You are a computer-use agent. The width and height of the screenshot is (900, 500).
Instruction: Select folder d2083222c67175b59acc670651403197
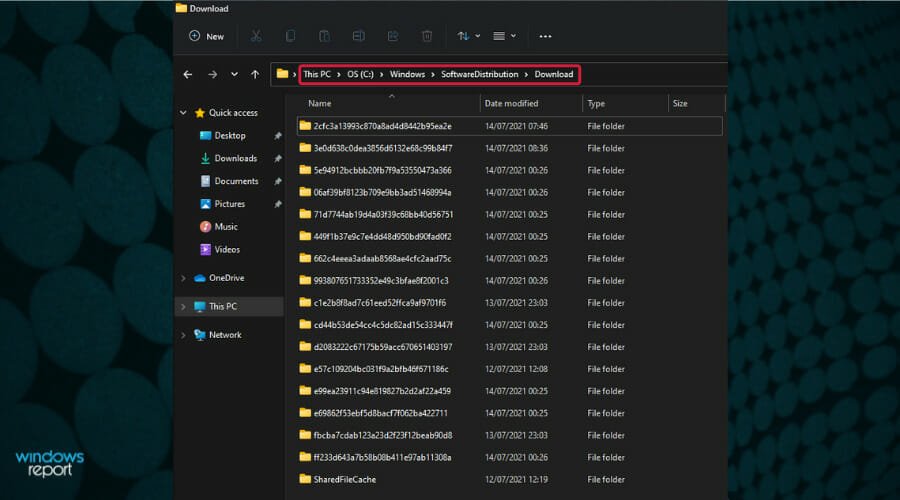pyautogui.click(x=383, y=347)
